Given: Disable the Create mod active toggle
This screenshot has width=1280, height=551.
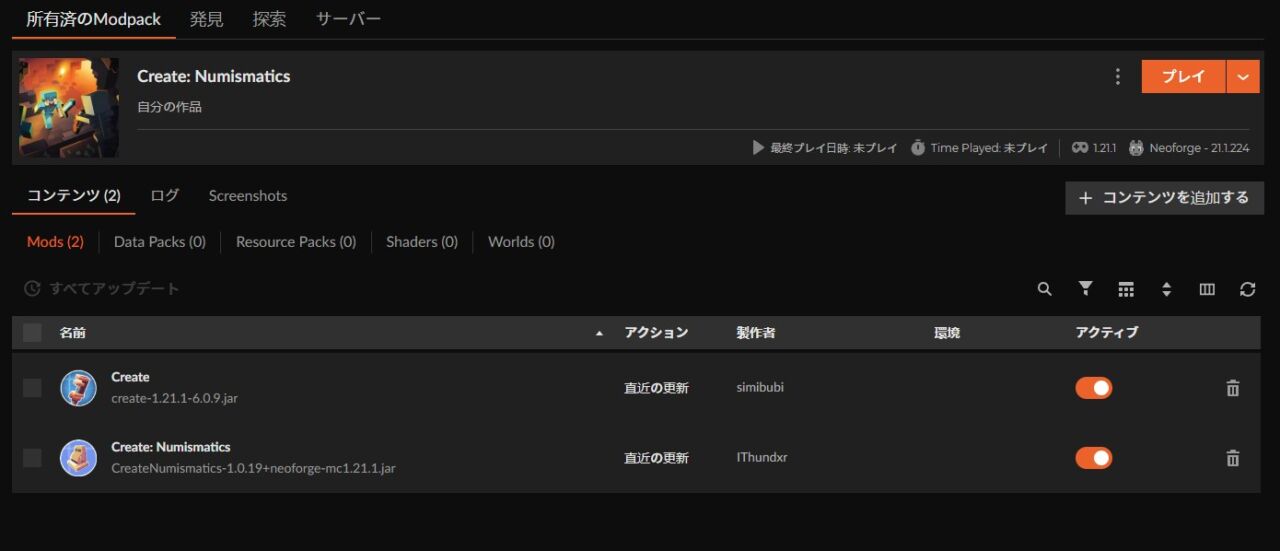Looking at the screenshot, I should coord(1094,388).
